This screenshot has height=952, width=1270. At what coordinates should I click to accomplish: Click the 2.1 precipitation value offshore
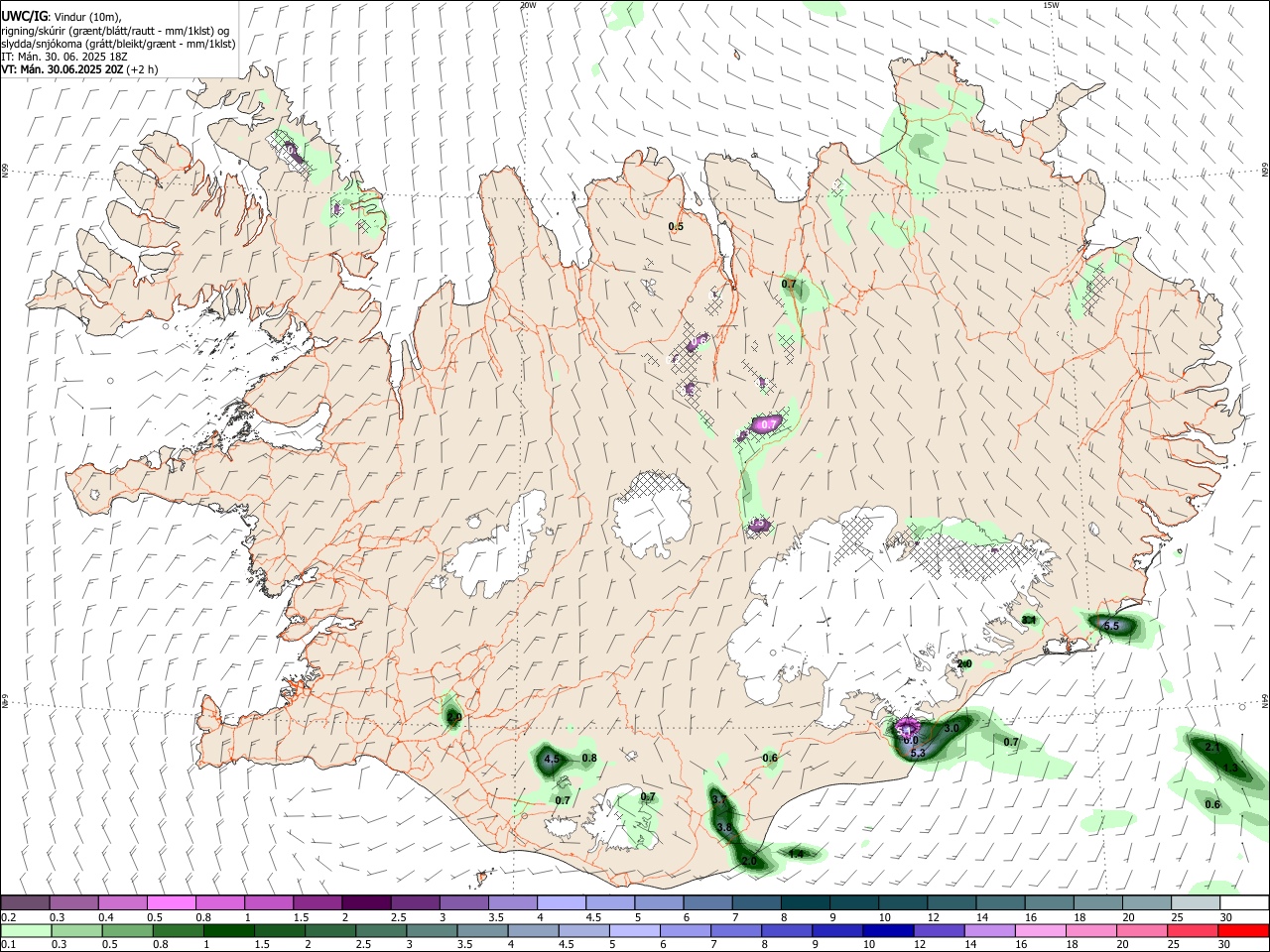(1212, 747)
